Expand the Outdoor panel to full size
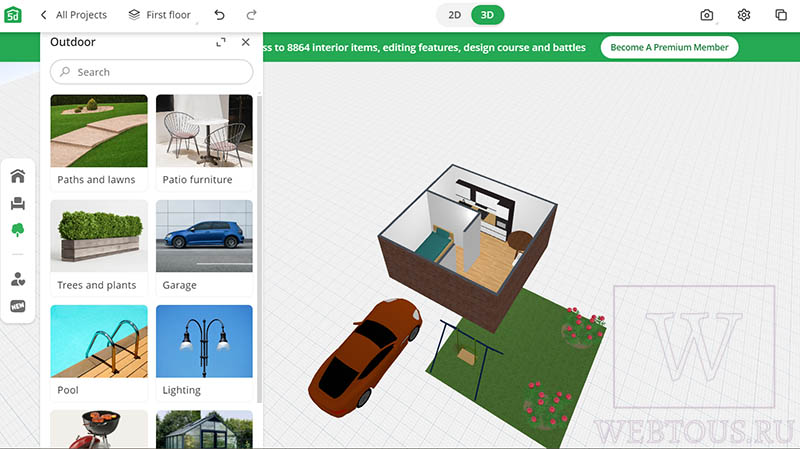 tap(221, 42)
